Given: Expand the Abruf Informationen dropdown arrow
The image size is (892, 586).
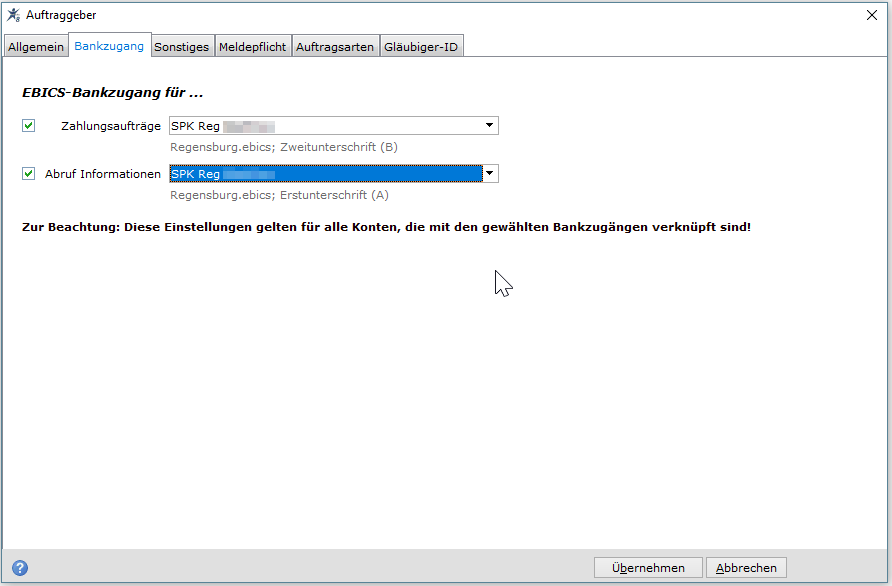Looking at the screenshot, I should coord(489,173).
